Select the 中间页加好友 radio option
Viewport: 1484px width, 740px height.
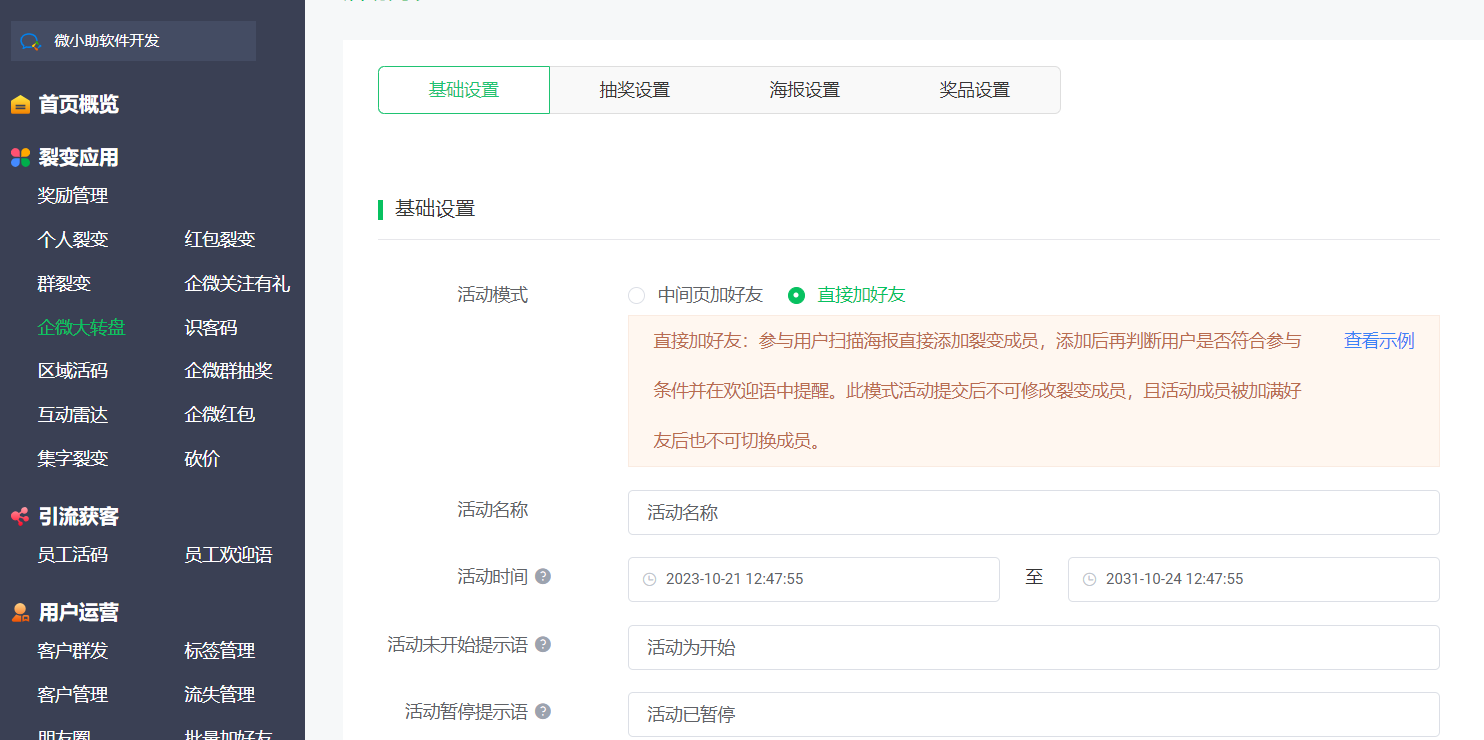636,295
